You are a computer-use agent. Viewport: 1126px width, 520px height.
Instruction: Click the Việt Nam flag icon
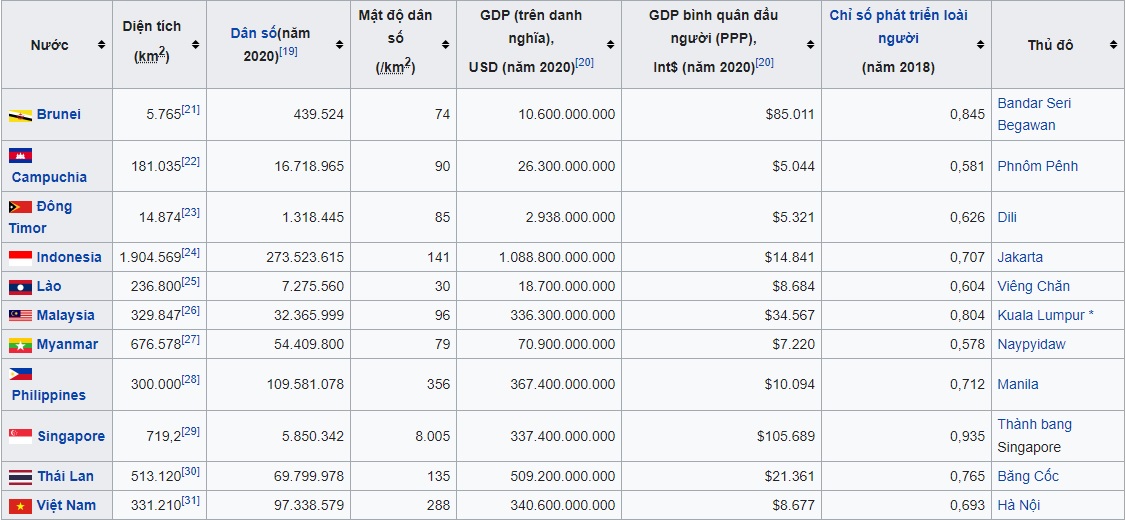(20, 505)
